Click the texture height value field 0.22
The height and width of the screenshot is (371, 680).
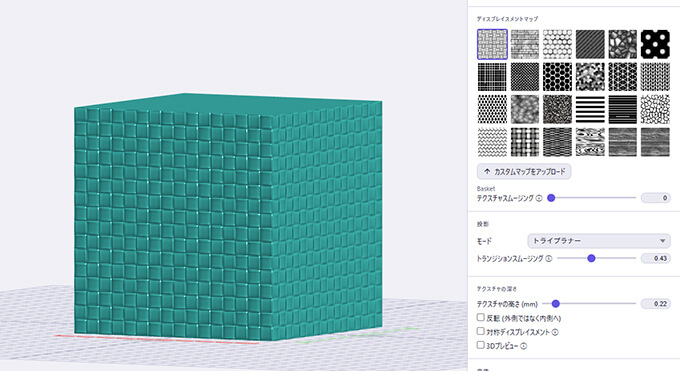656,304
